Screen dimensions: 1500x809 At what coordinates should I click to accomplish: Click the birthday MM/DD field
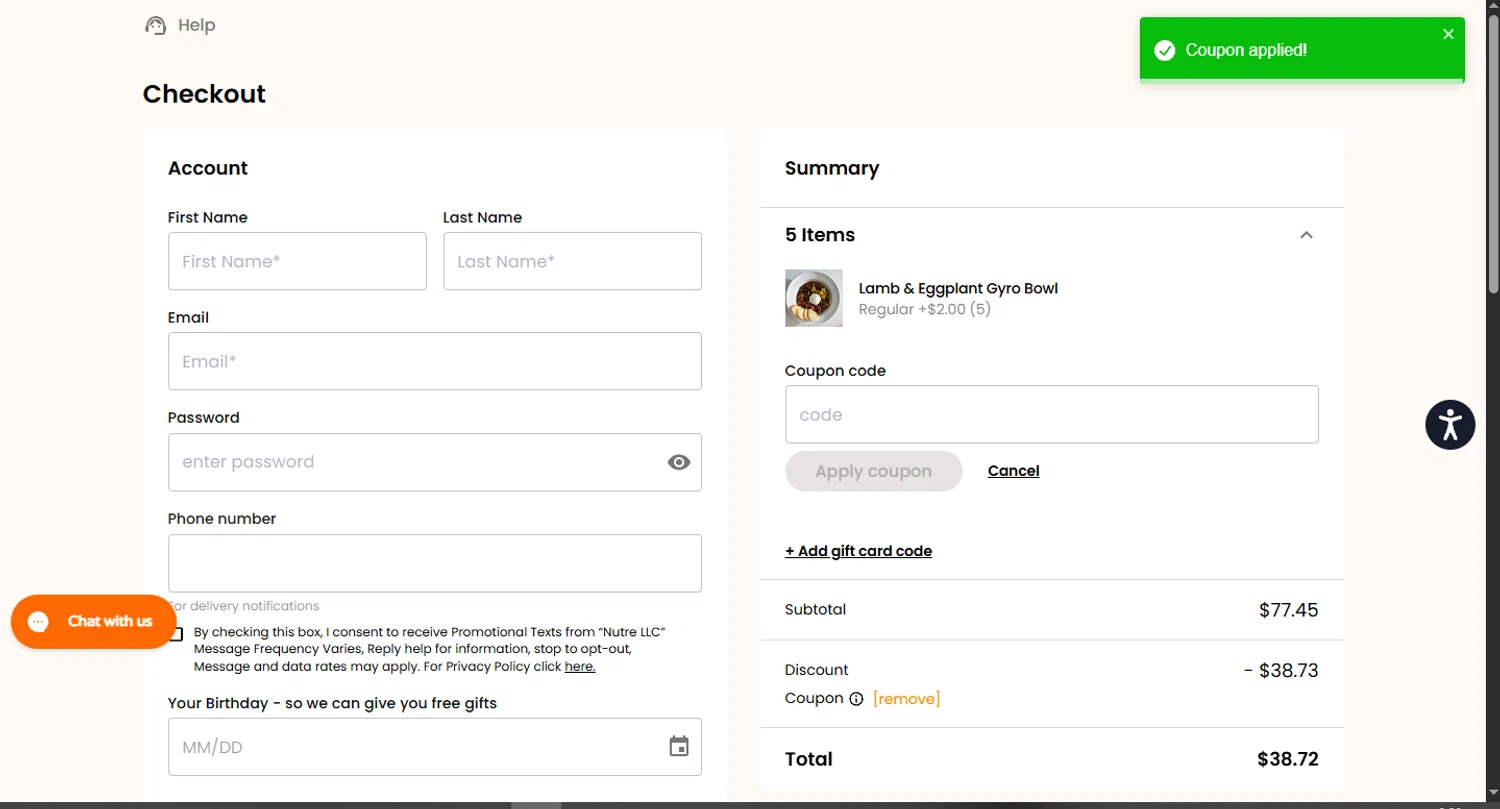(x=435, y=747)
